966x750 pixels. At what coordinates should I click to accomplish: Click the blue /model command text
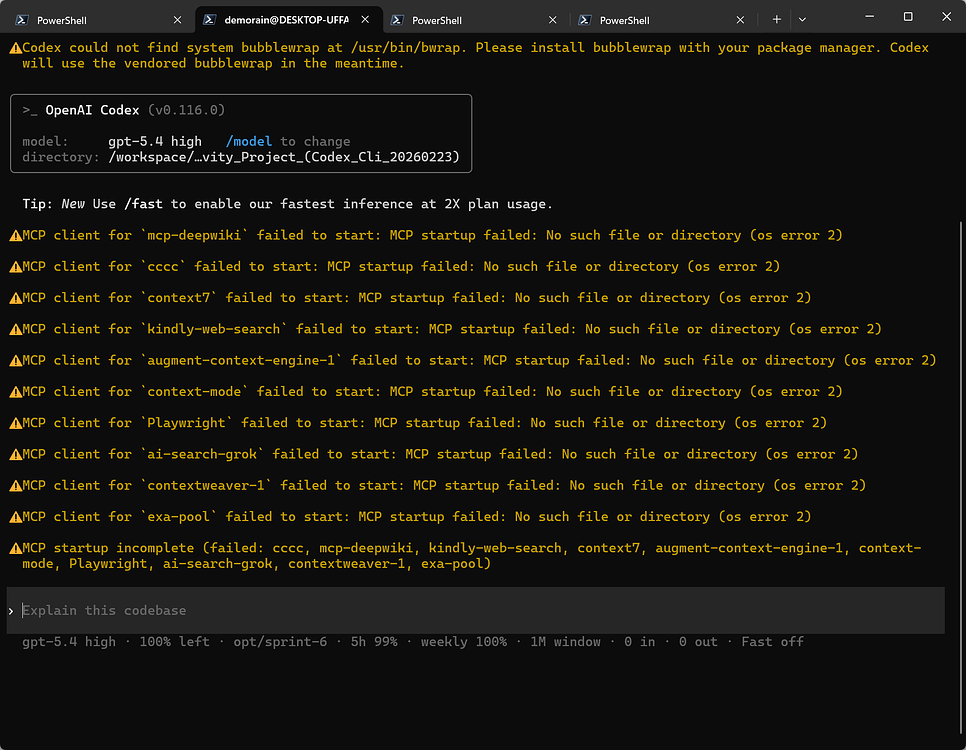(x=249, y=142)
